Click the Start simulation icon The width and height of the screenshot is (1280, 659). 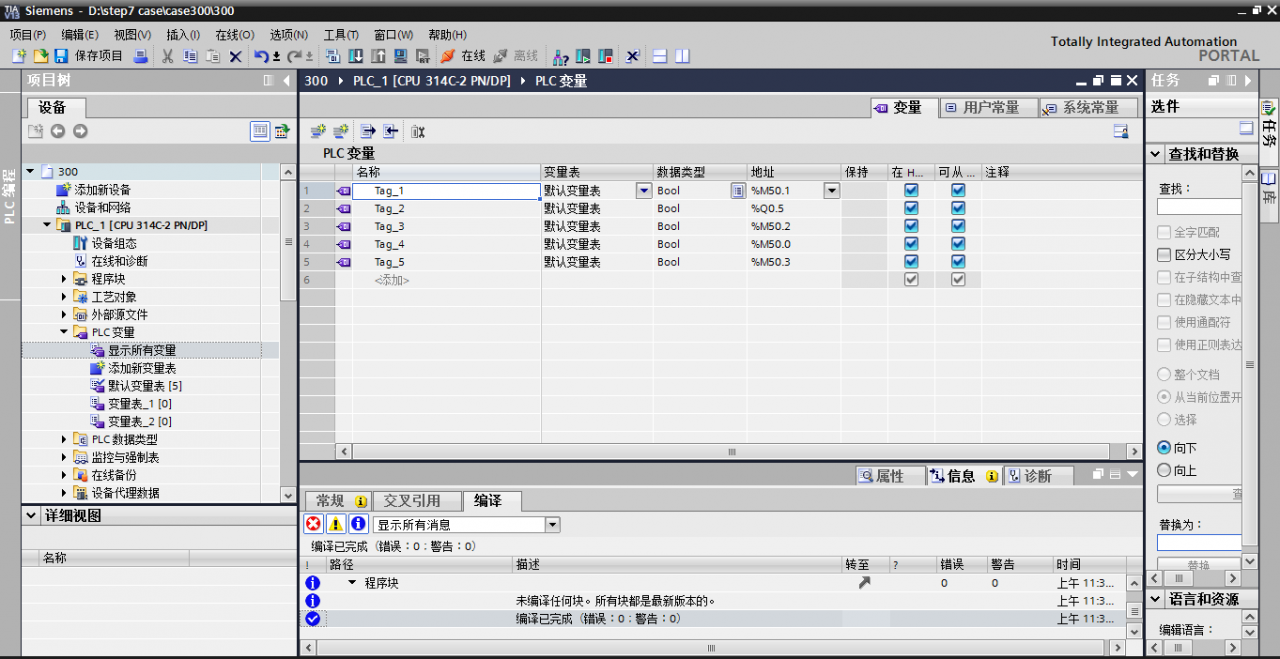coord(400,56)
